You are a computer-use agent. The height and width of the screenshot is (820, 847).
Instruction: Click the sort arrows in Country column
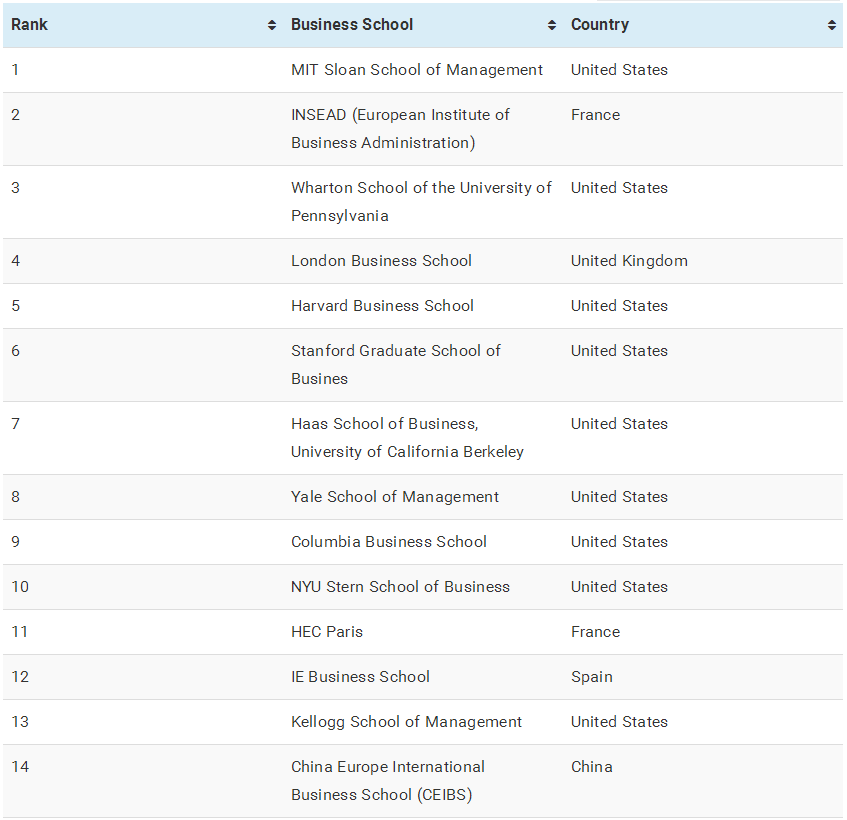(x=832, y=26)
